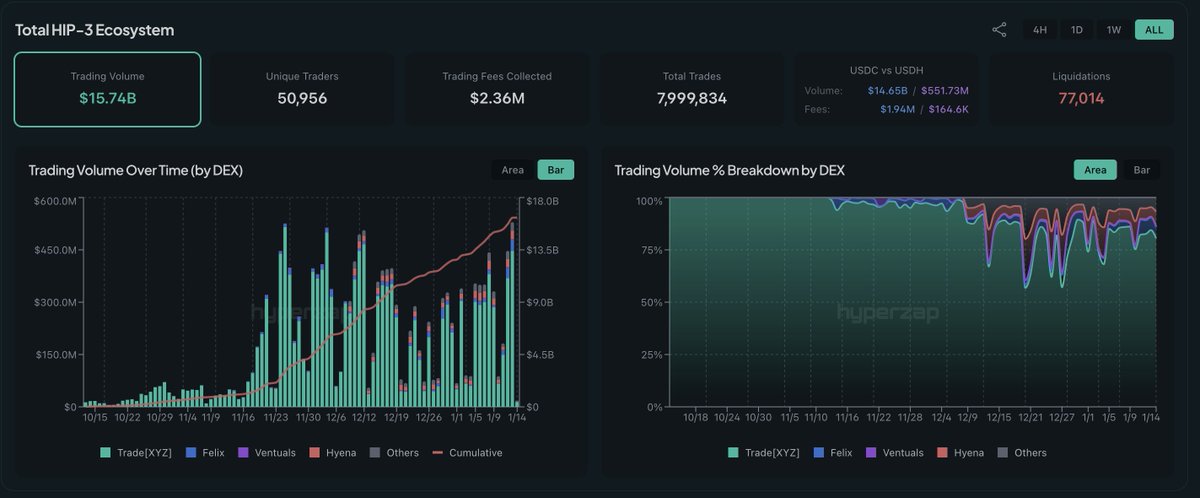
Task: Click the 75% axis label
Action: click(650, 252)
